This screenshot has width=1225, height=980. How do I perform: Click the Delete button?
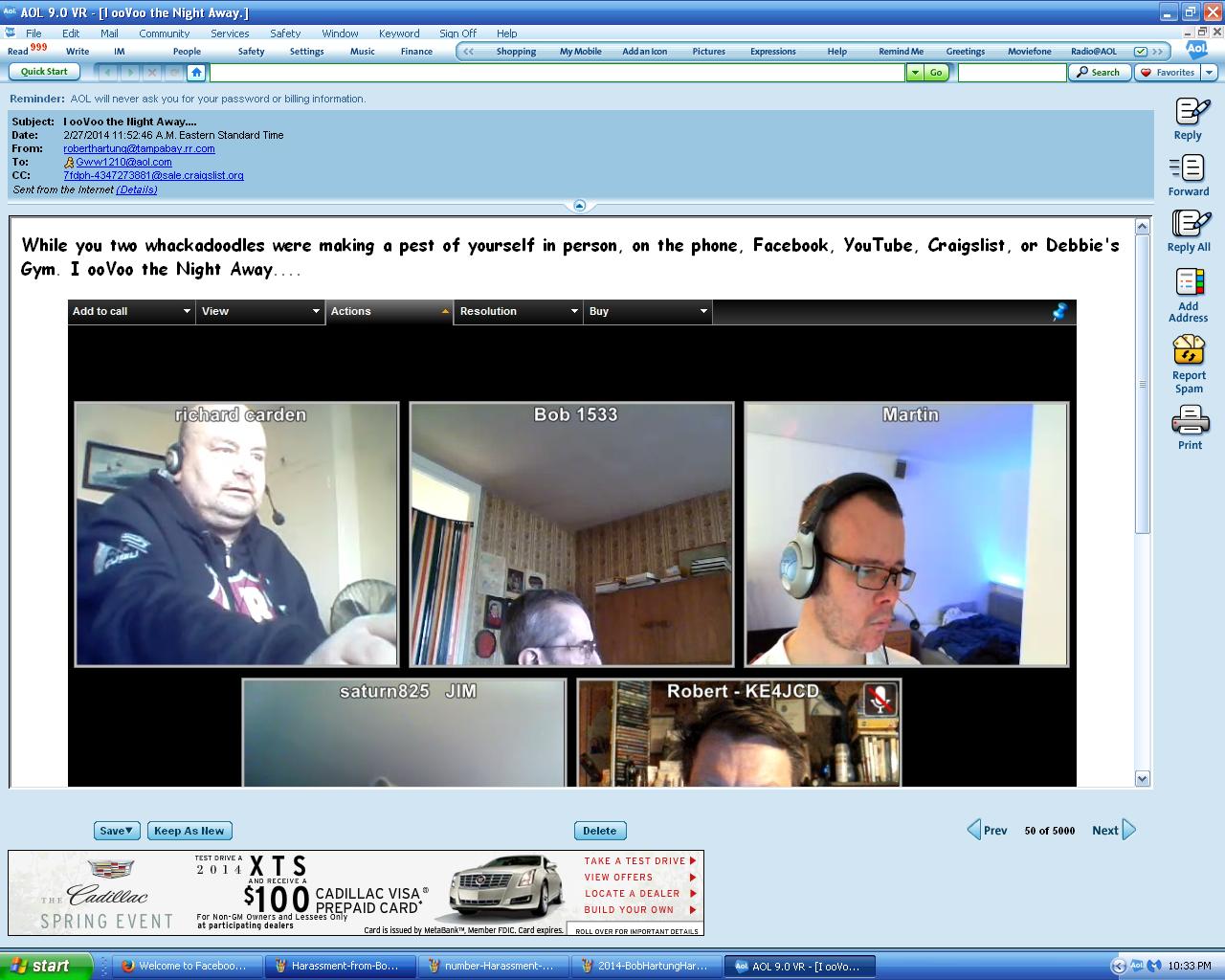pos(600,831)
